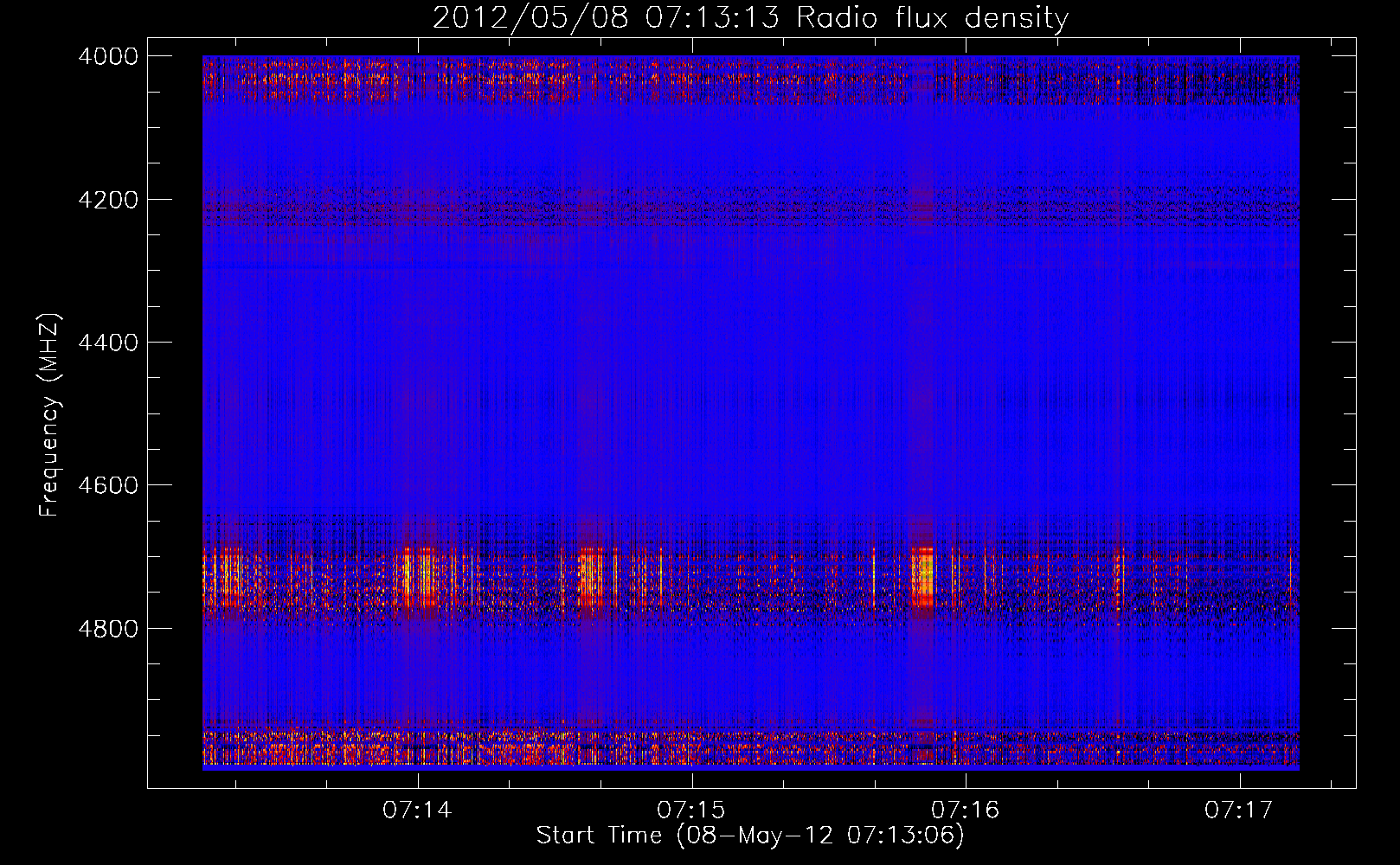This screenshot has height=865, width=1400.
Task: Click the 07:16 time axis label
Action: [965, 810]
